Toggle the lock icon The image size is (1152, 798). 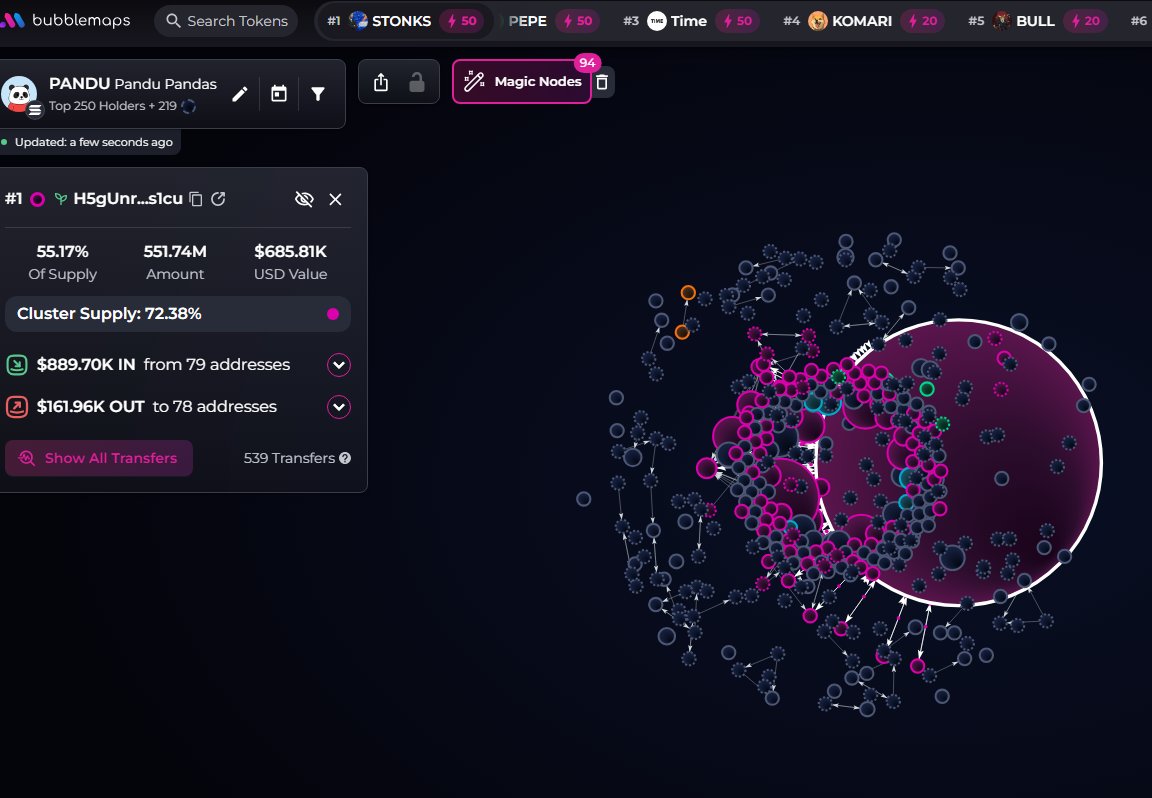(x=417, y=82)
